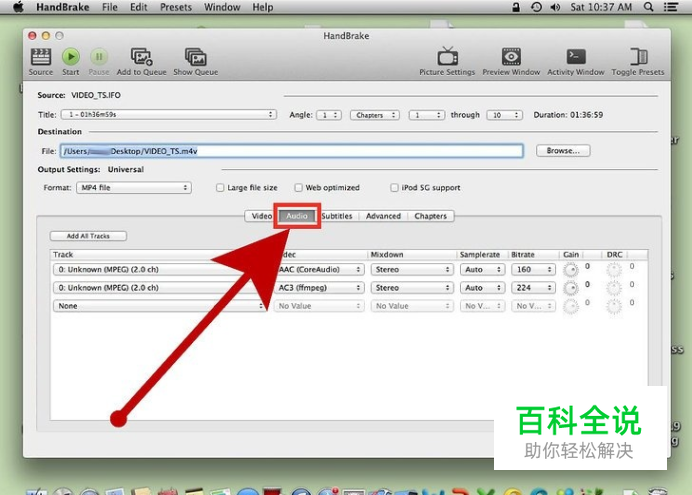This screenshot has width=692, height=495.
Task: Open the Presets menu
Action: (176, 7)
